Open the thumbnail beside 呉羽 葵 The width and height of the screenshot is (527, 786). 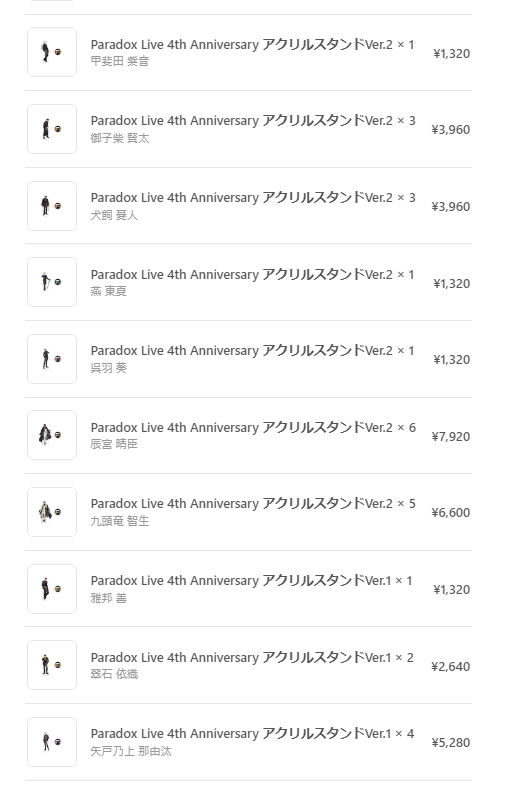52,359
